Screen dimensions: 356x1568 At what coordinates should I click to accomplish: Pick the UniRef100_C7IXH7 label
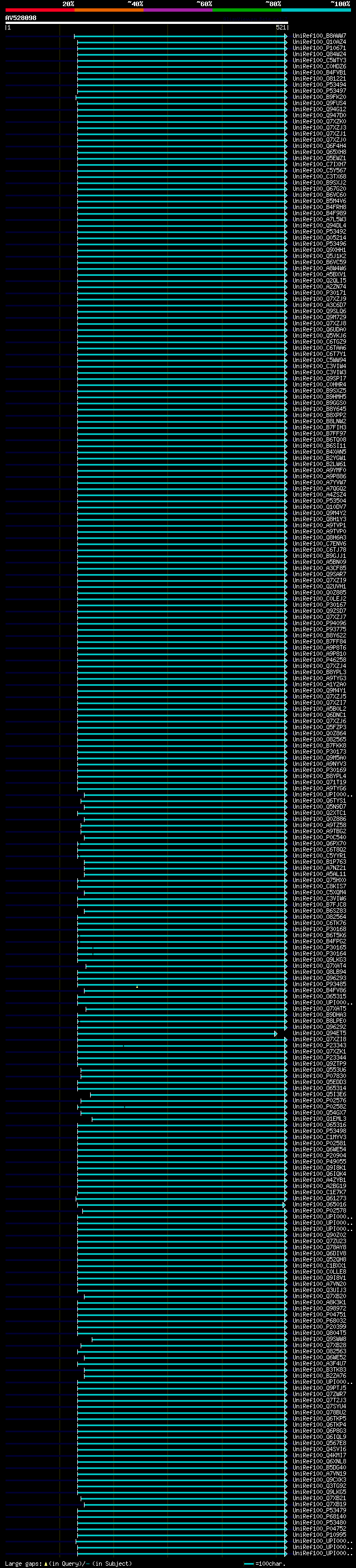(319, 164)
